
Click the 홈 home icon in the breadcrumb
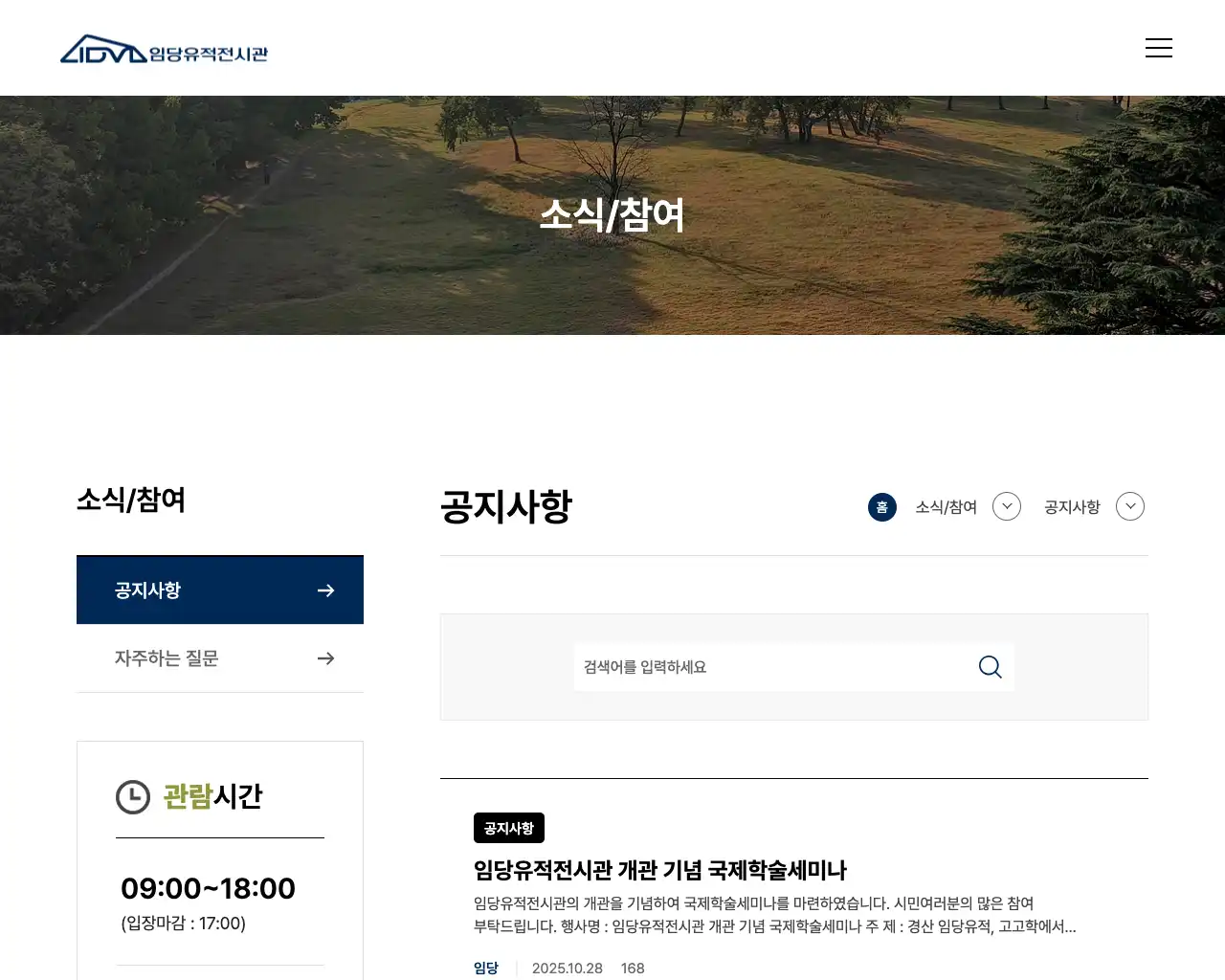point(881,507)
